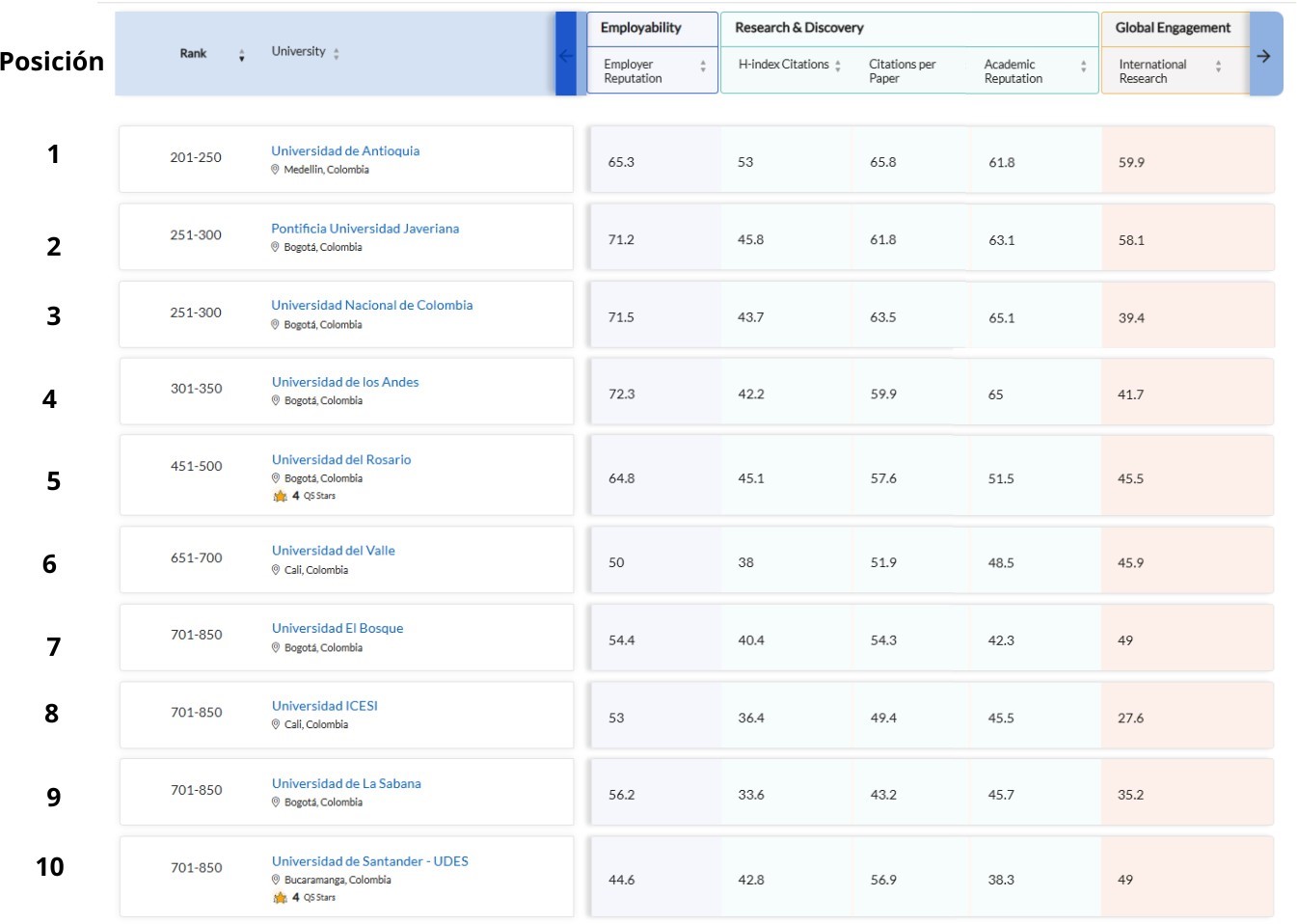The height and width of the screenshot is (924, 1297).
Task: Sort table by Rank column arrows
Action: click(x=241, y=55)
